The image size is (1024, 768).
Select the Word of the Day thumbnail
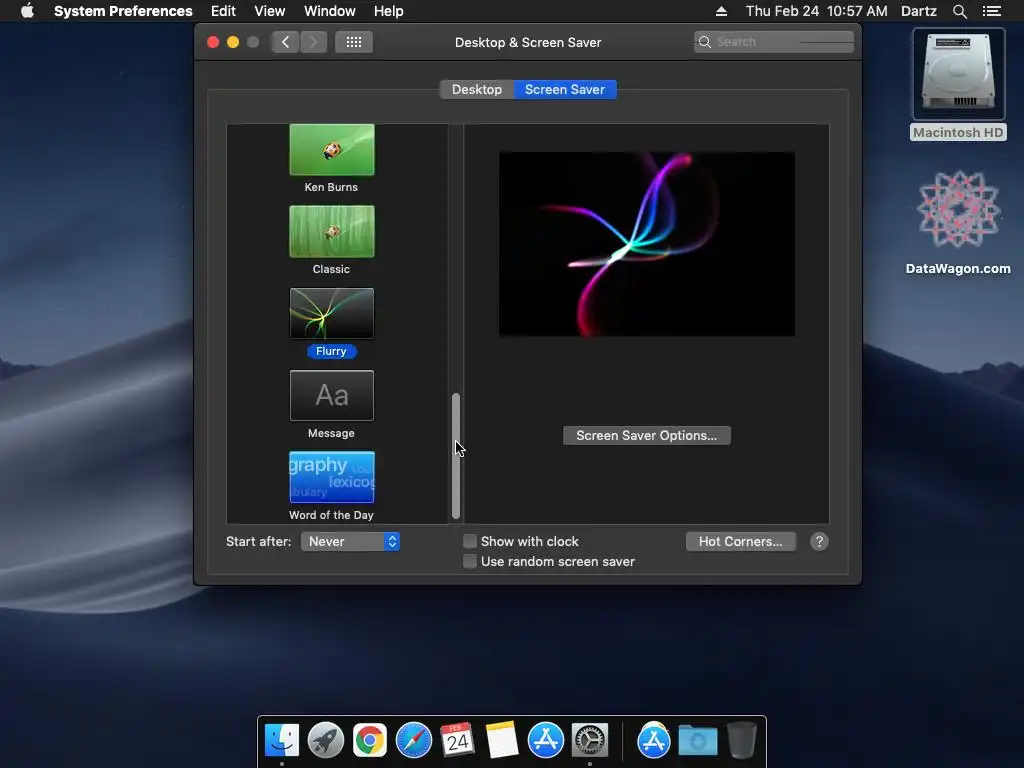(x=332, y=477)
